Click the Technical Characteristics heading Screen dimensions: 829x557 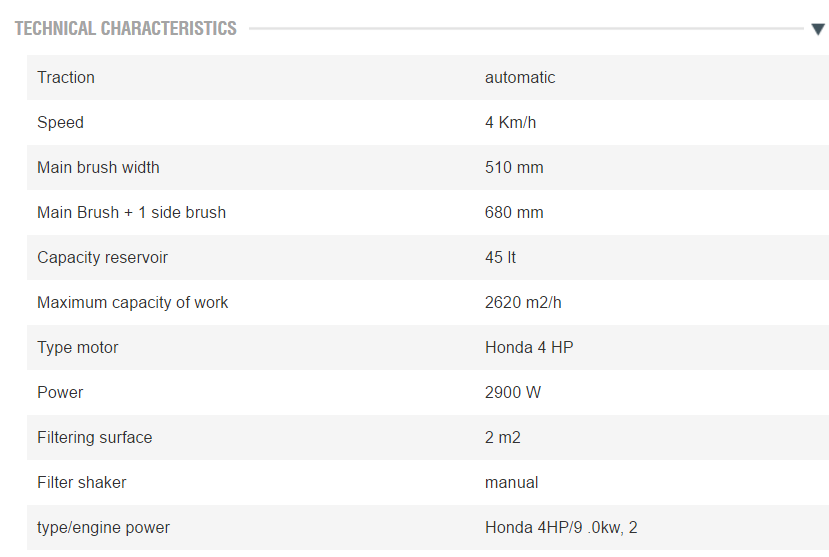126,28
